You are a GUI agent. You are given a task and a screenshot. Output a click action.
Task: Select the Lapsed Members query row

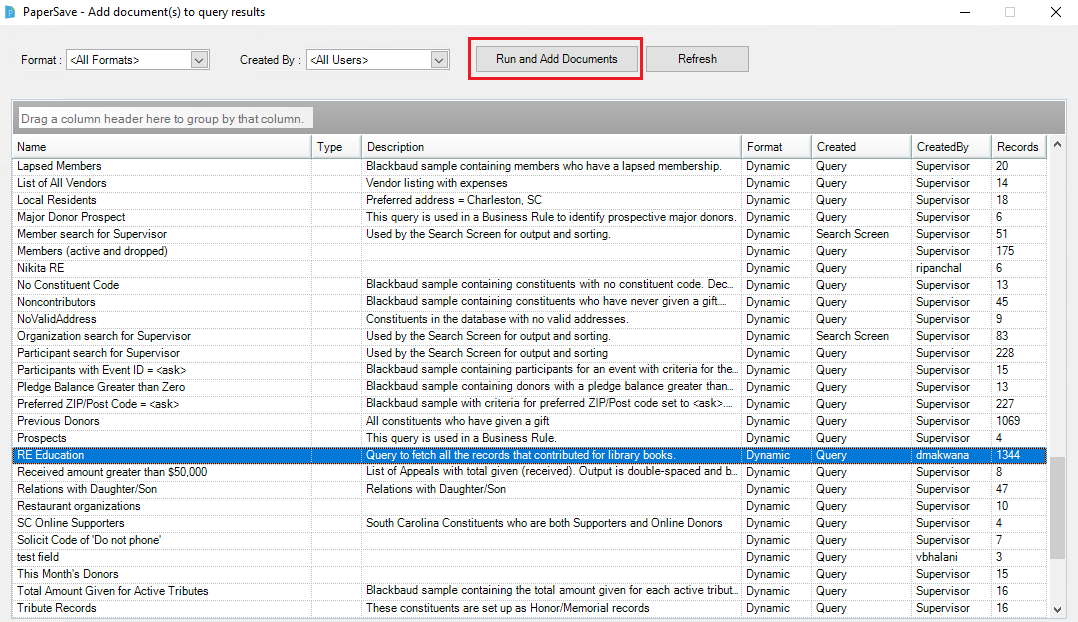60,166
